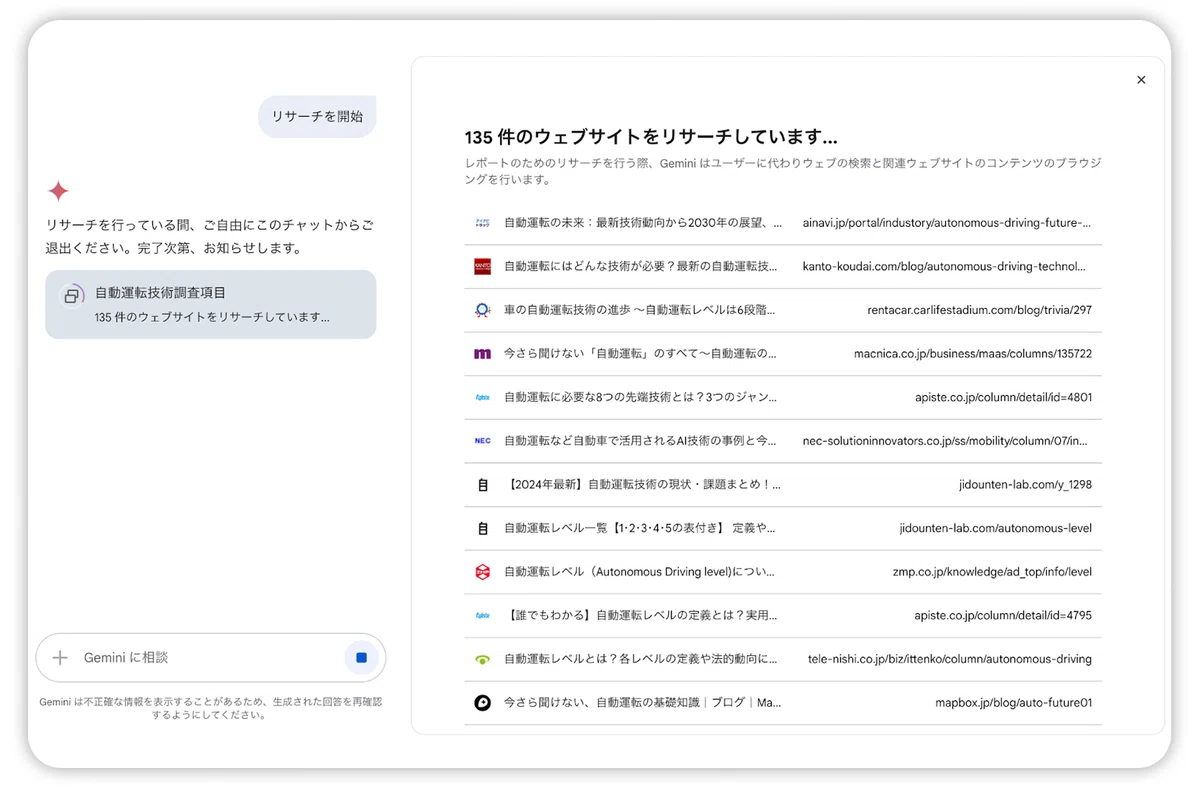
Task: Open source '今さら聞けない、自動運転の基礎知識'
Action: 643,703
